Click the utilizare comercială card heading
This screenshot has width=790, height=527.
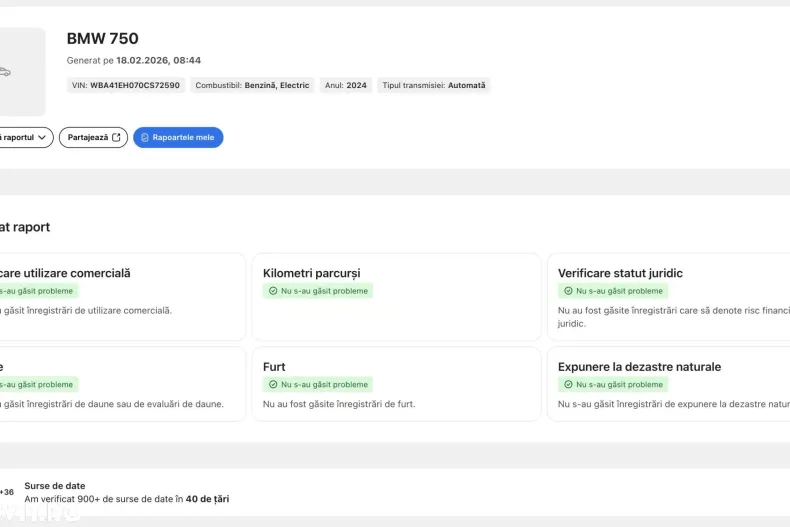(65, 273)
